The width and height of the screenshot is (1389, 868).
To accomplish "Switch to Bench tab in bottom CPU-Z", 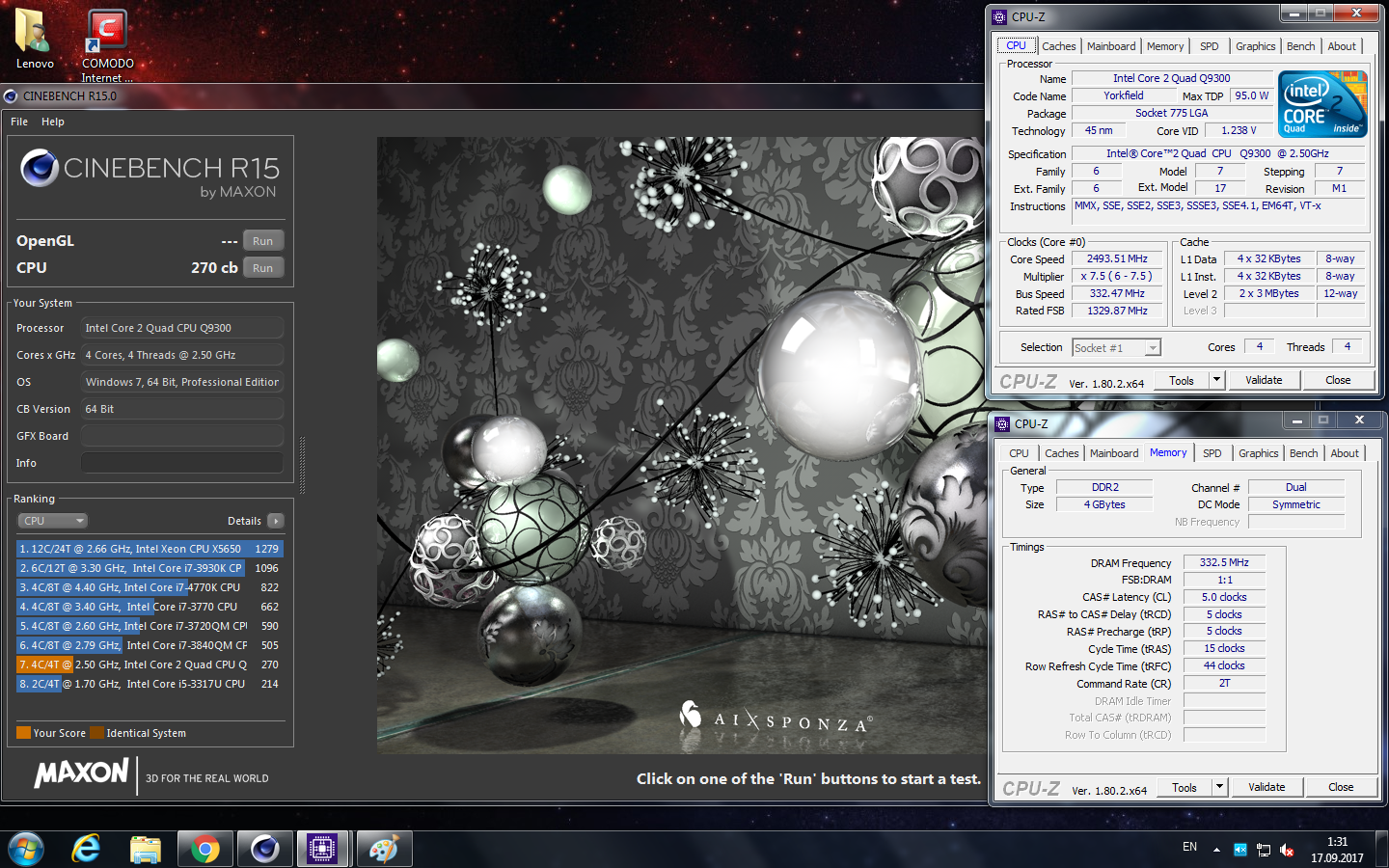I will tap(1304, 453).
